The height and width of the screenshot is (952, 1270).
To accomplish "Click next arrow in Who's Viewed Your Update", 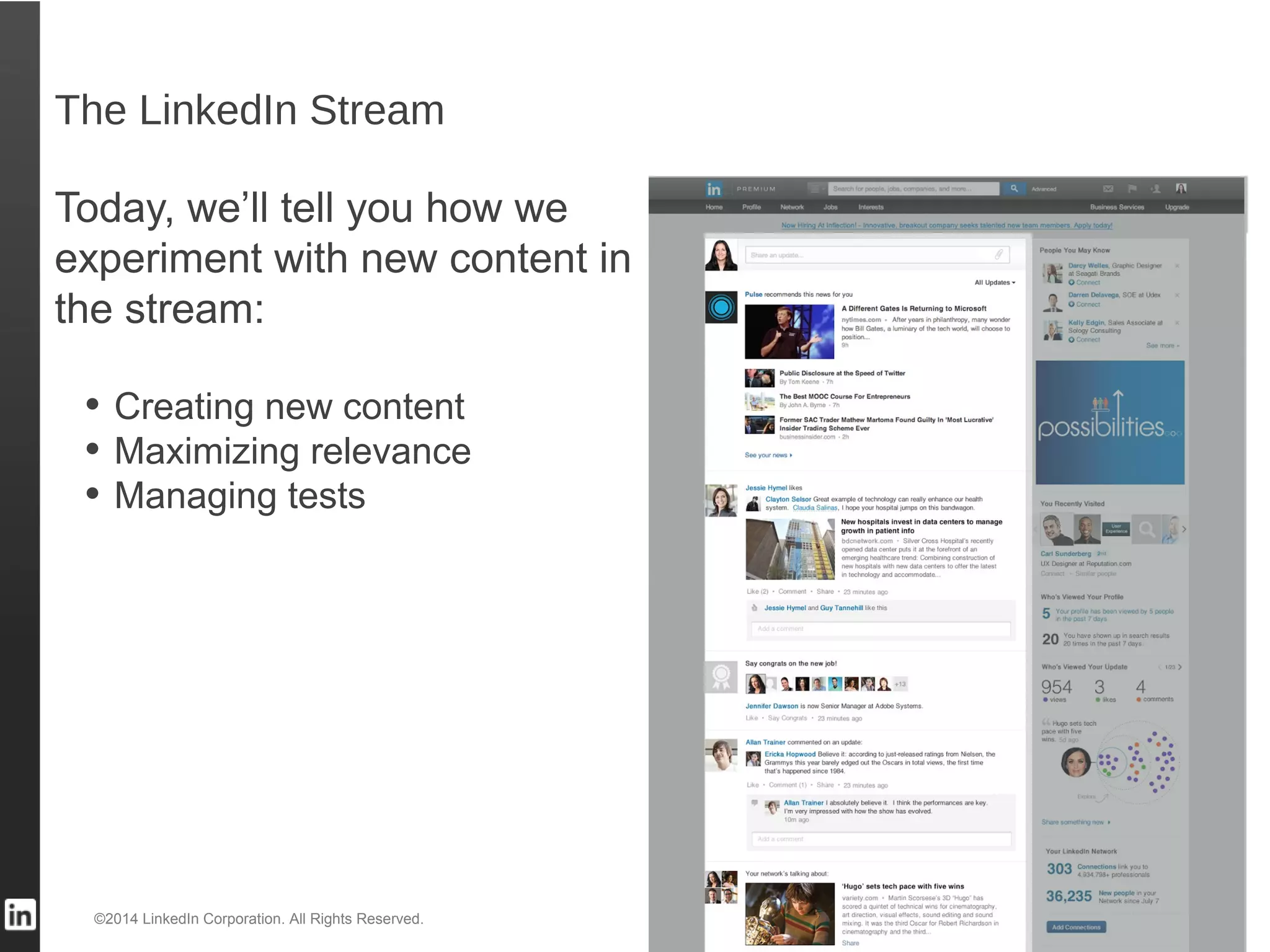I will [1179, 667].
